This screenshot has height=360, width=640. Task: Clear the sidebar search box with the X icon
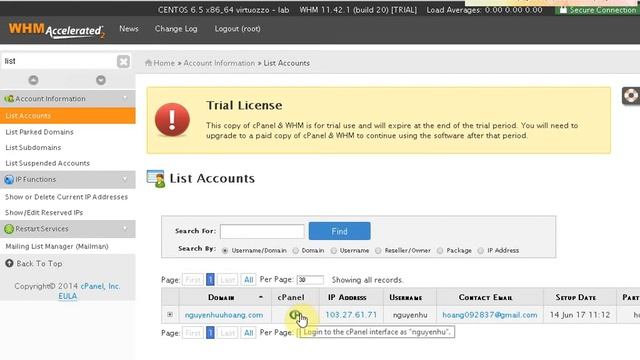point(123,61)
